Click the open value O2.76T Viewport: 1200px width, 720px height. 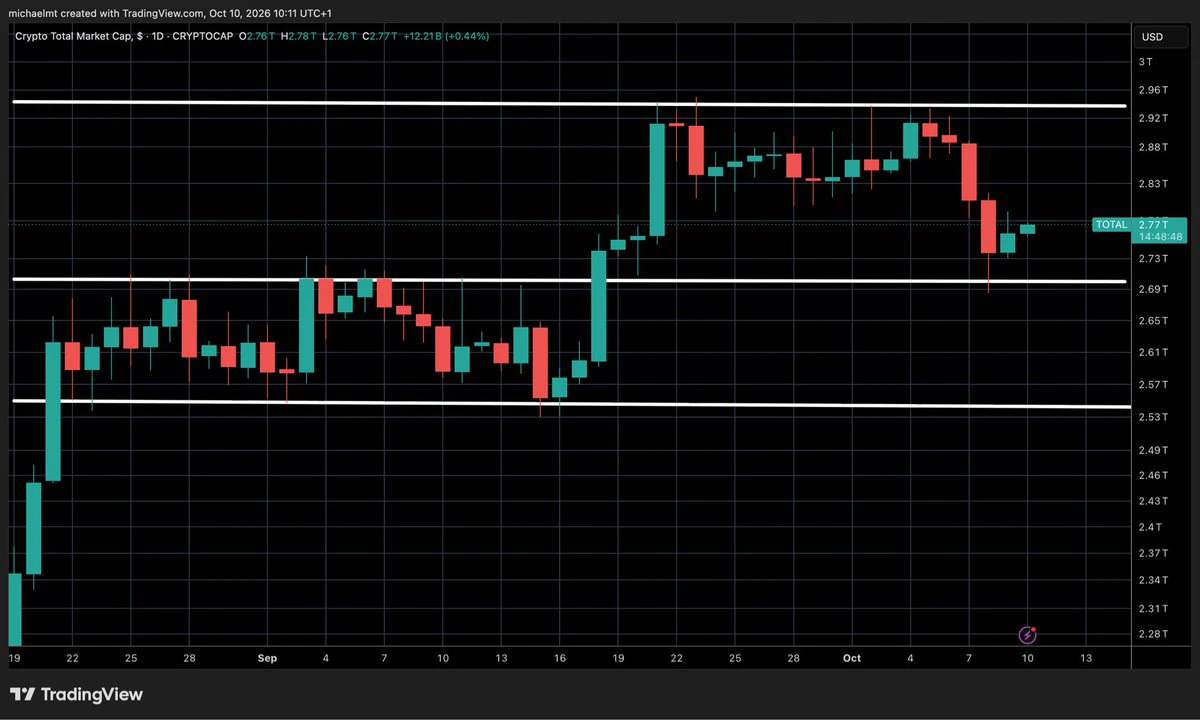(256, 37)
